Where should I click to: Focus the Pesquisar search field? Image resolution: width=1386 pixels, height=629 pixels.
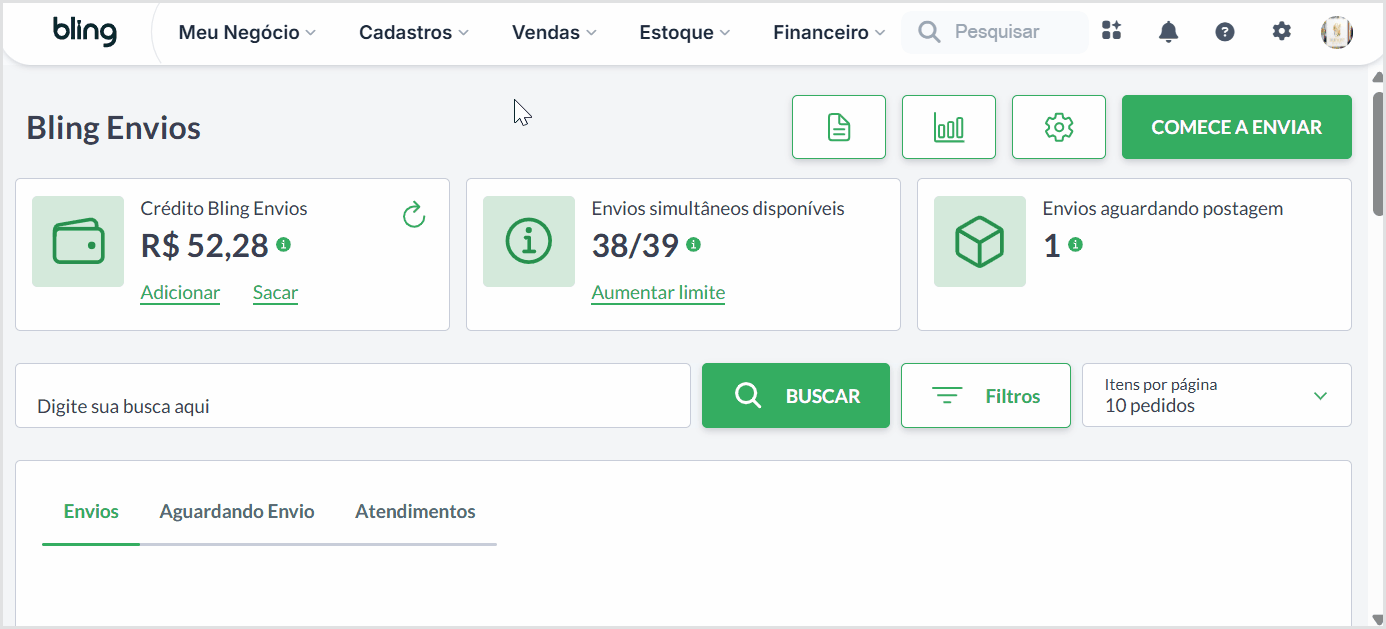995,32
